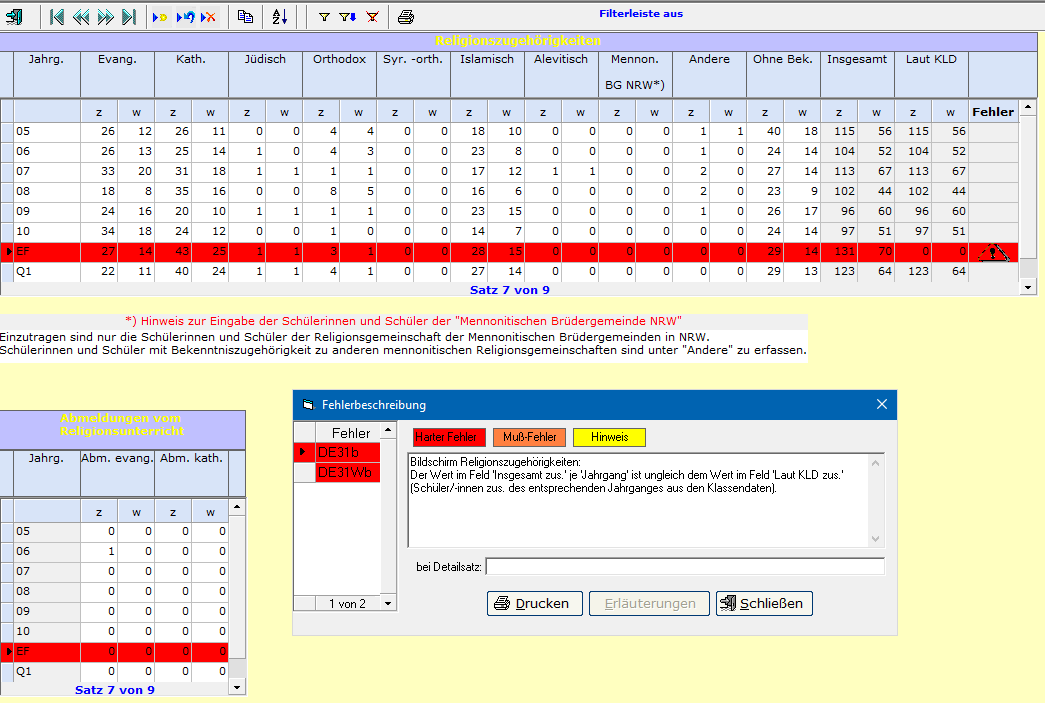Click the yellow Hinweis legend swatch

point(609,437)
